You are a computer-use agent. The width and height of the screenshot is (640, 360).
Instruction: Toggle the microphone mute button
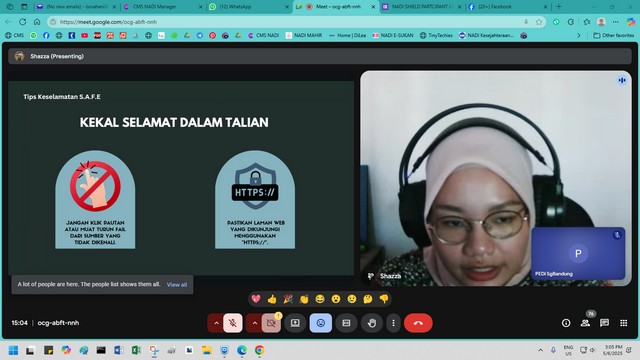[233, 323]
